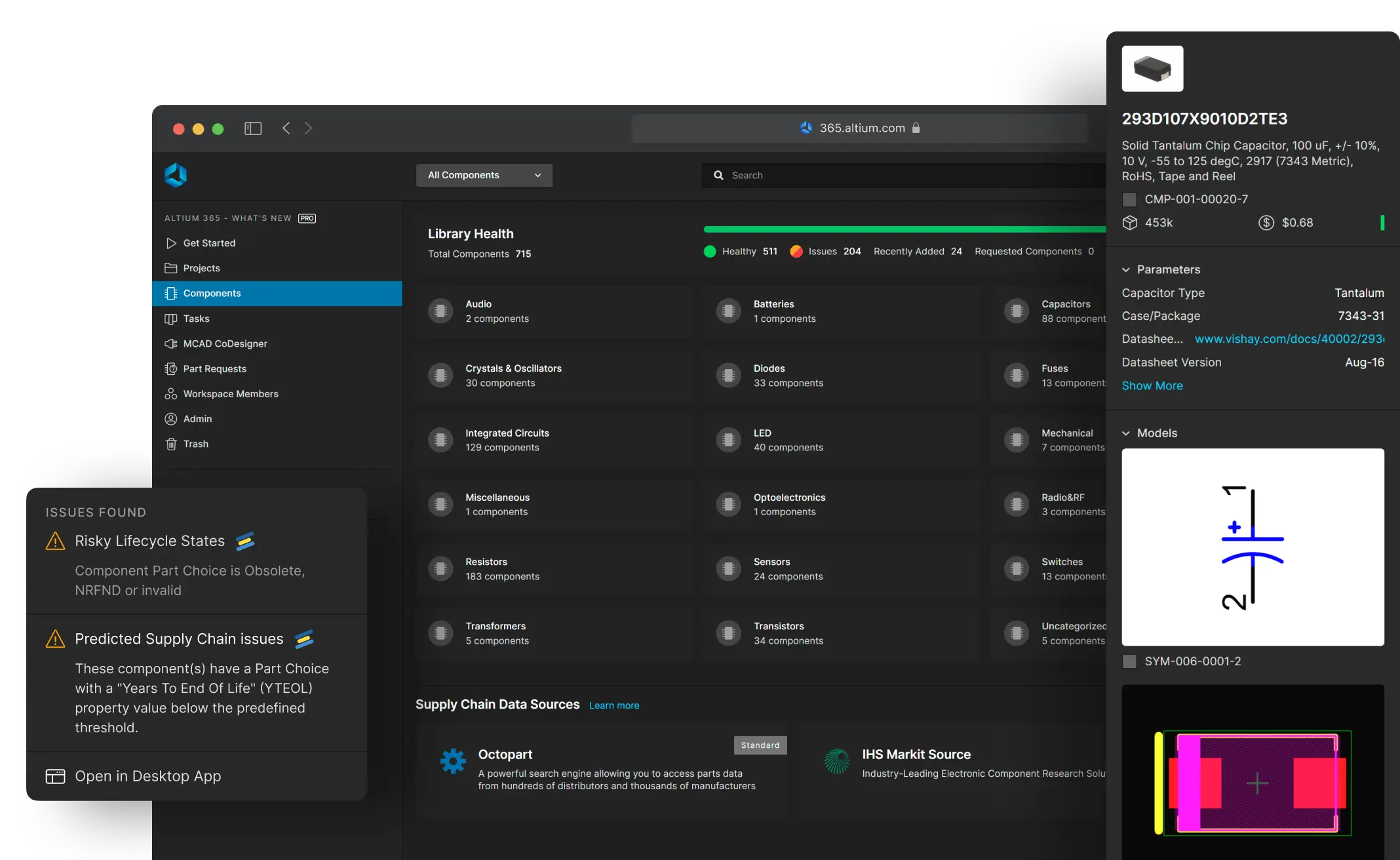Click the PRO badge in sidebar header
The image size is (1400, 860).
pos(307,218)
